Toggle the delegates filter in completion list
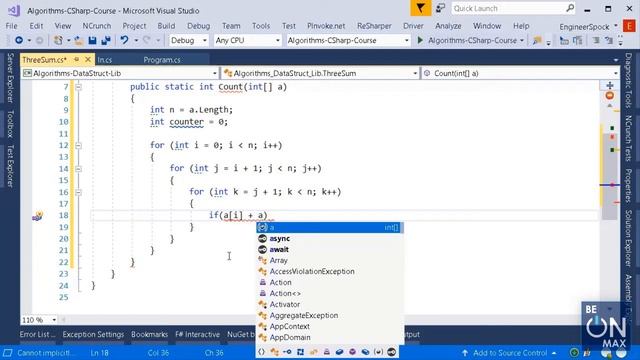Viewport: 640px width, 360px height. tap(327, 352)
